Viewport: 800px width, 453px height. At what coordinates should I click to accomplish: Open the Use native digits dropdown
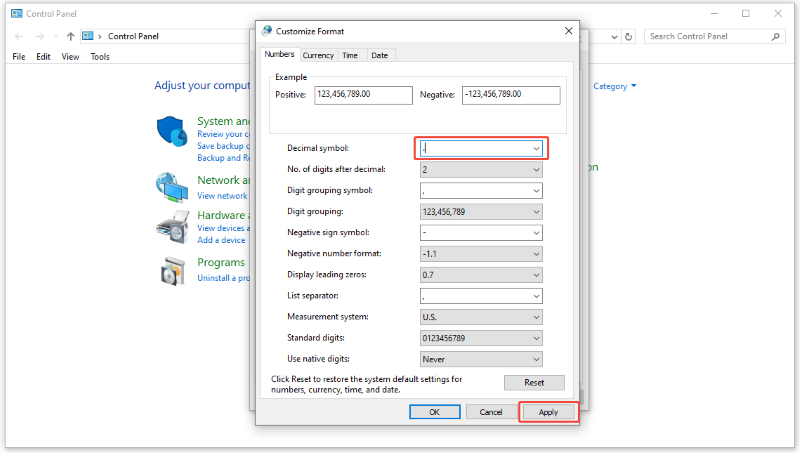click(x=536, y=359)
